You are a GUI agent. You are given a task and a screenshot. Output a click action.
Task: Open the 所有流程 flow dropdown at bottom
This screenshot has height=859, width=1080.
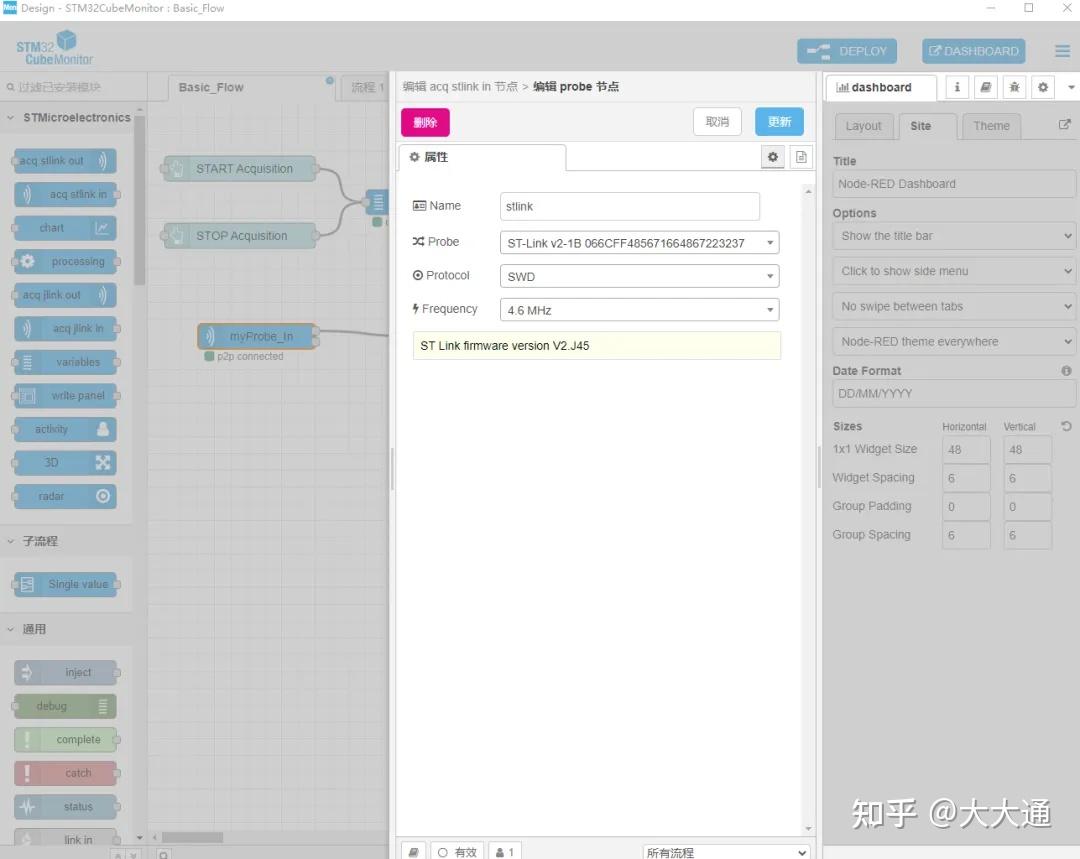727,851
